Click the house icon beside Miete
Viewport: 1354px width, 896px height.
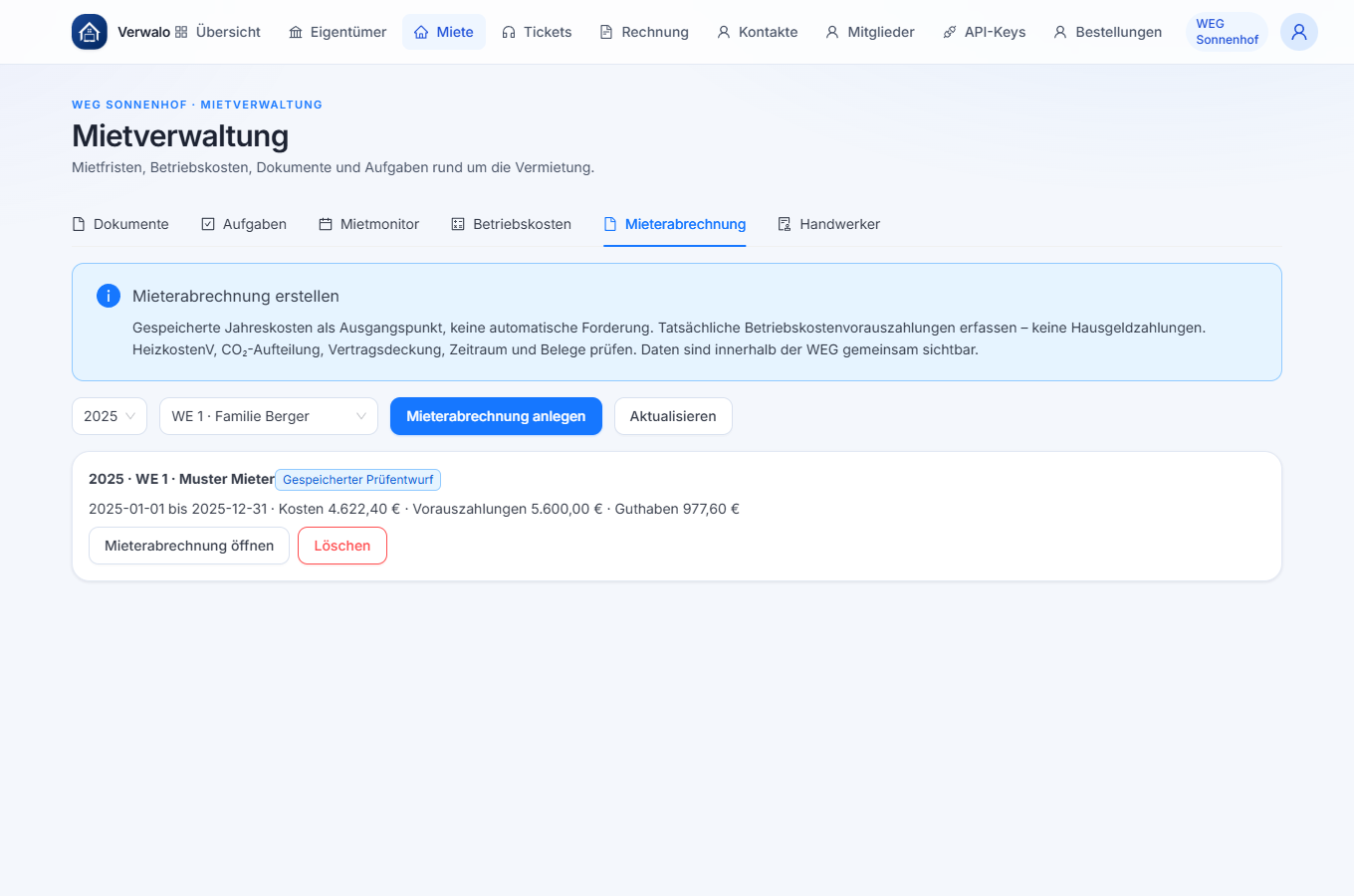pyautogui.click(x=421, y=32)
